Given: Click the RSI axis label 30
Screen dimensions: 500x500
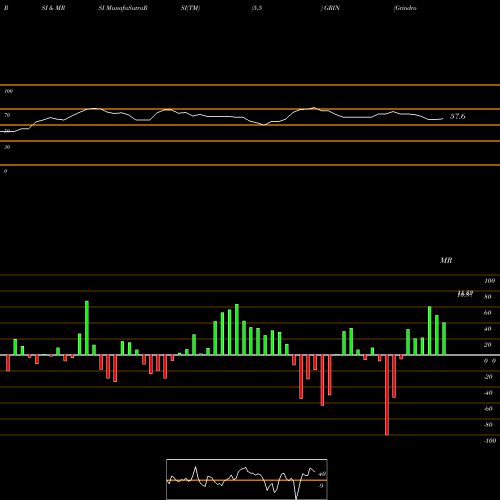Looking at the screenshot, I should tap(7, 147).
